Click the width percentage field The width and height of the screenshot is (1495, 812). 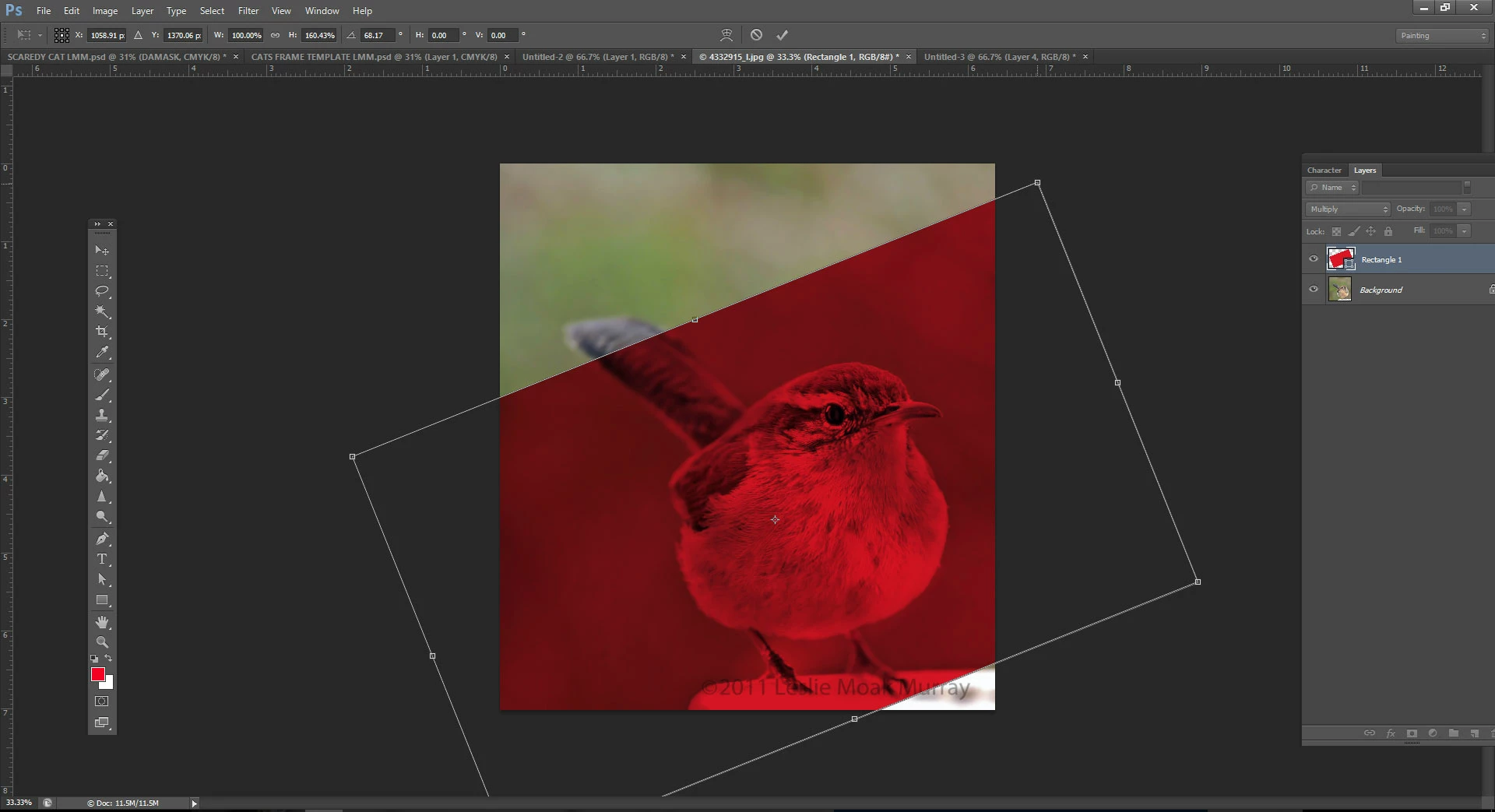[246, 35]
